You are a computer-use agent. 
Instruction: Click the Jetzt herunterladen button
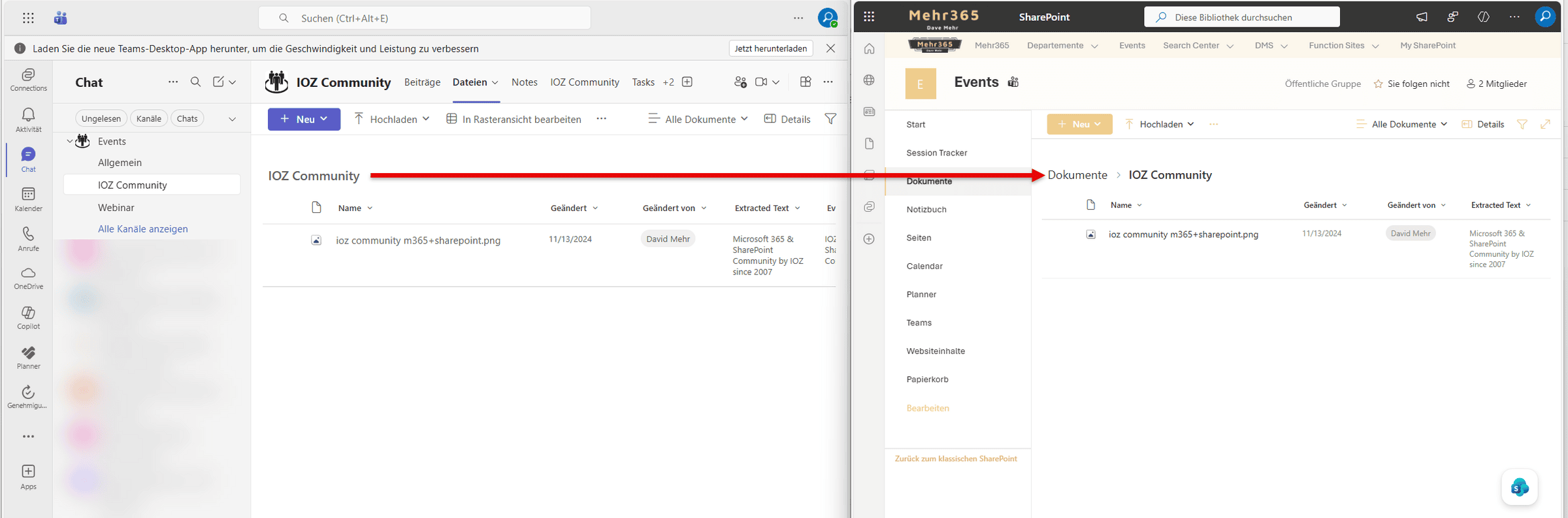click(770, 48)
